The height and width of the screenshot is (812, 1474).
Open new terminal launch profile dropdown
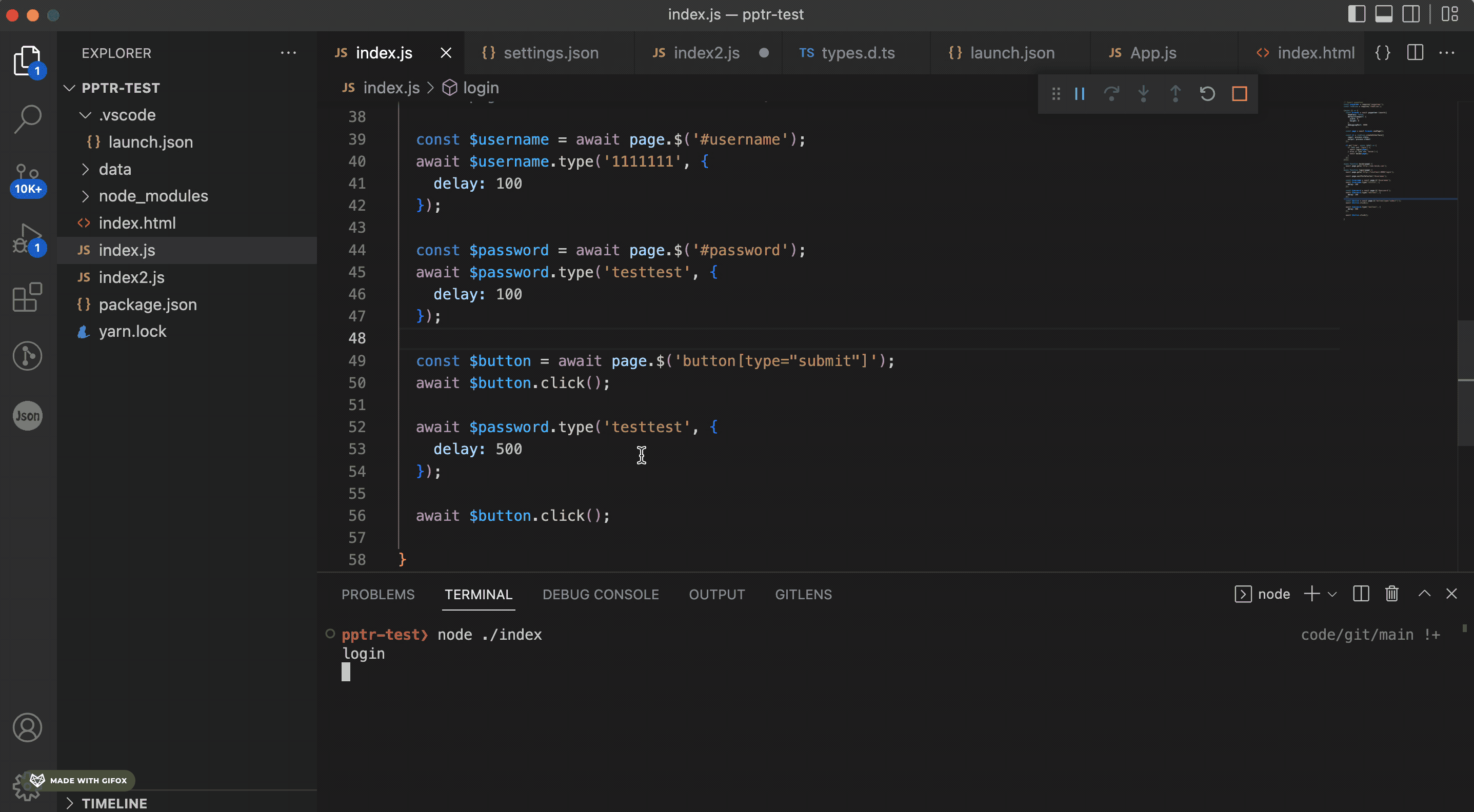[1332, 594]
